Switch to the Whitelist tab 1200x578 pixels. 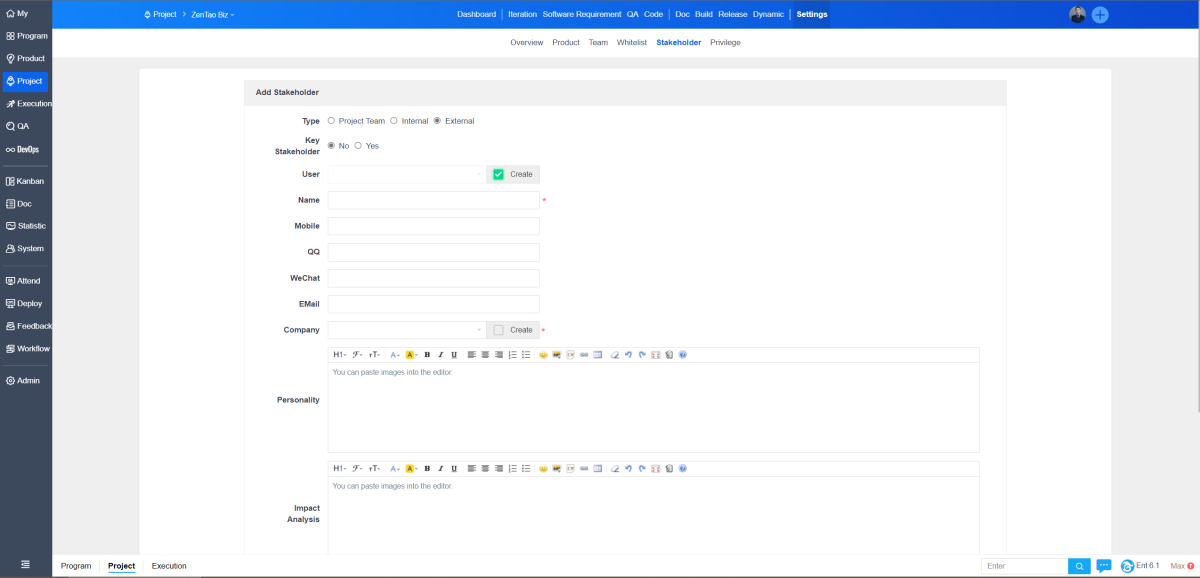tap(632, 43)
